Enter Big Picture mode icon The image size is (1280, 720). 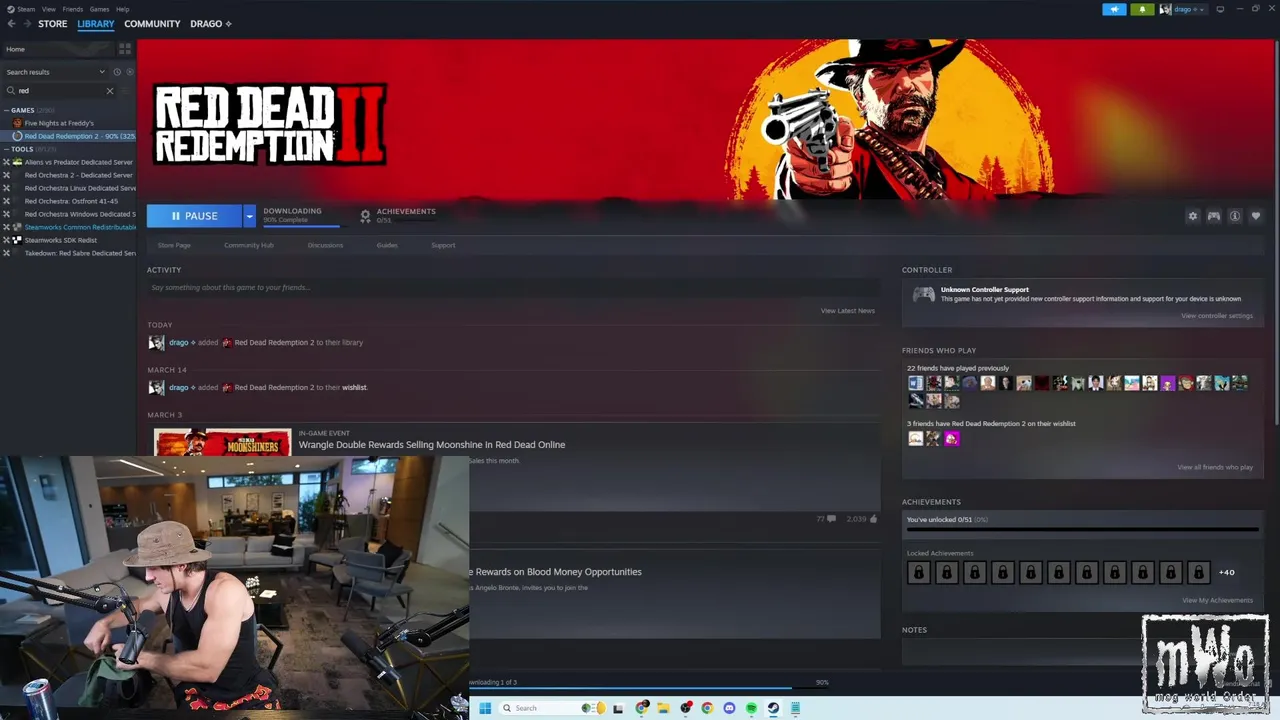coord(1220,9)
